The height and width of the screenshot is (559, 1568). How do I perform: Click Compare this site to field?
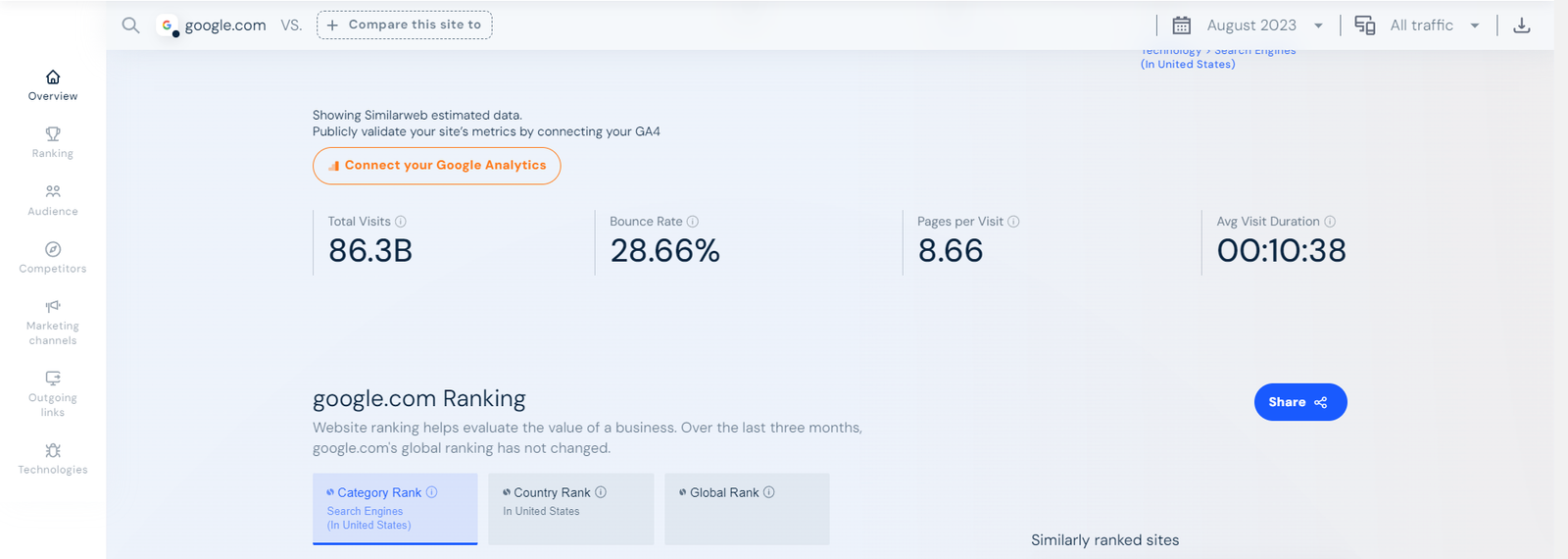405,25
